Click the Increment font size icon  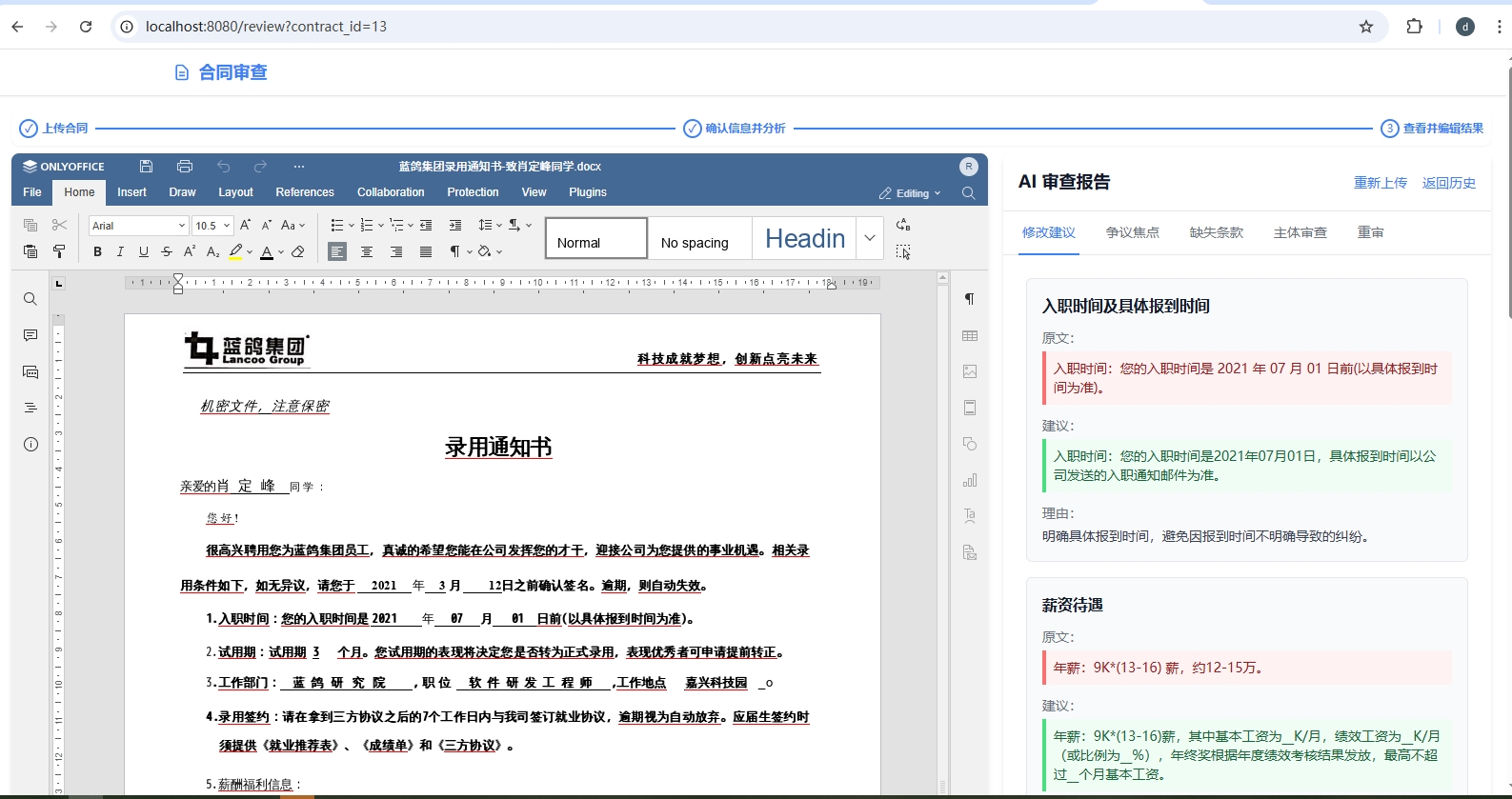[246, 226]
